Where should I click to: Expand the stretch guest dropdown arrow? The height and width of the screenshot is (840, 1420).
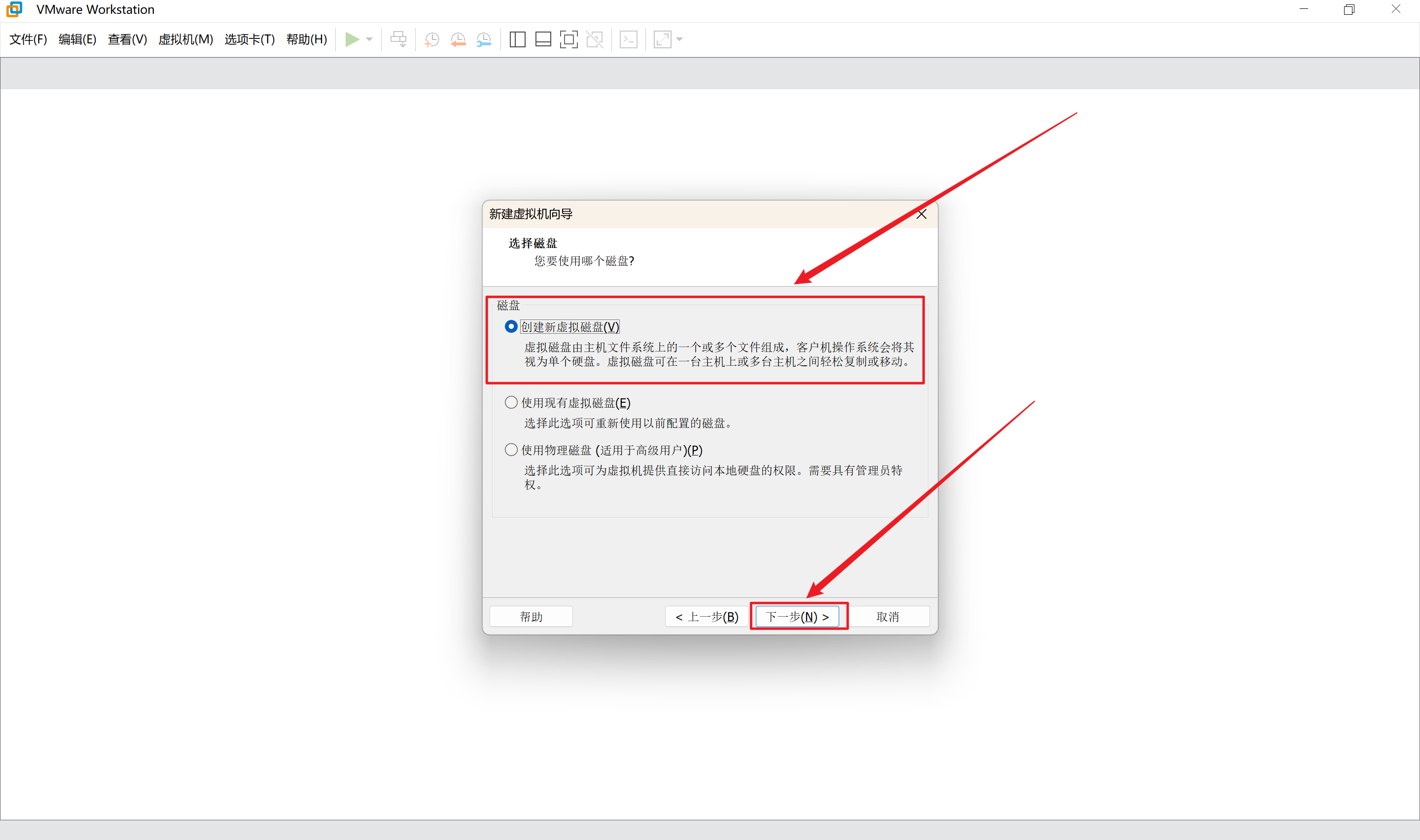tap(680, 39)
